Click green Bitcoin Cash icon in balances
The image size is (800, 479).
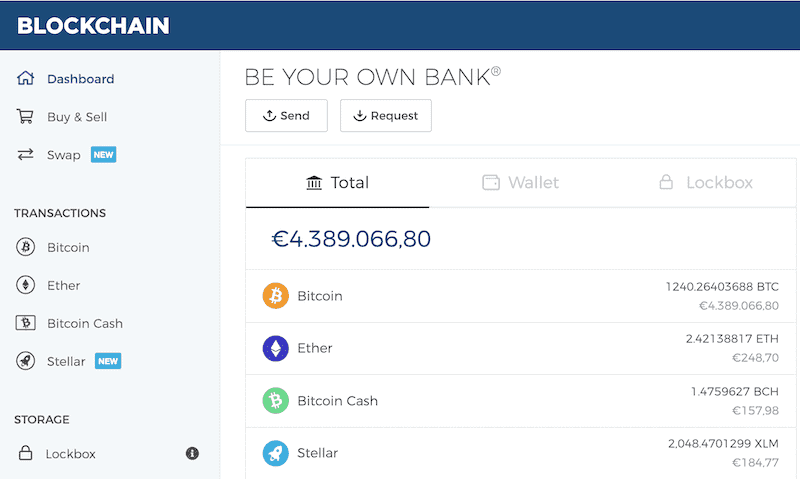tap(276, 400)
